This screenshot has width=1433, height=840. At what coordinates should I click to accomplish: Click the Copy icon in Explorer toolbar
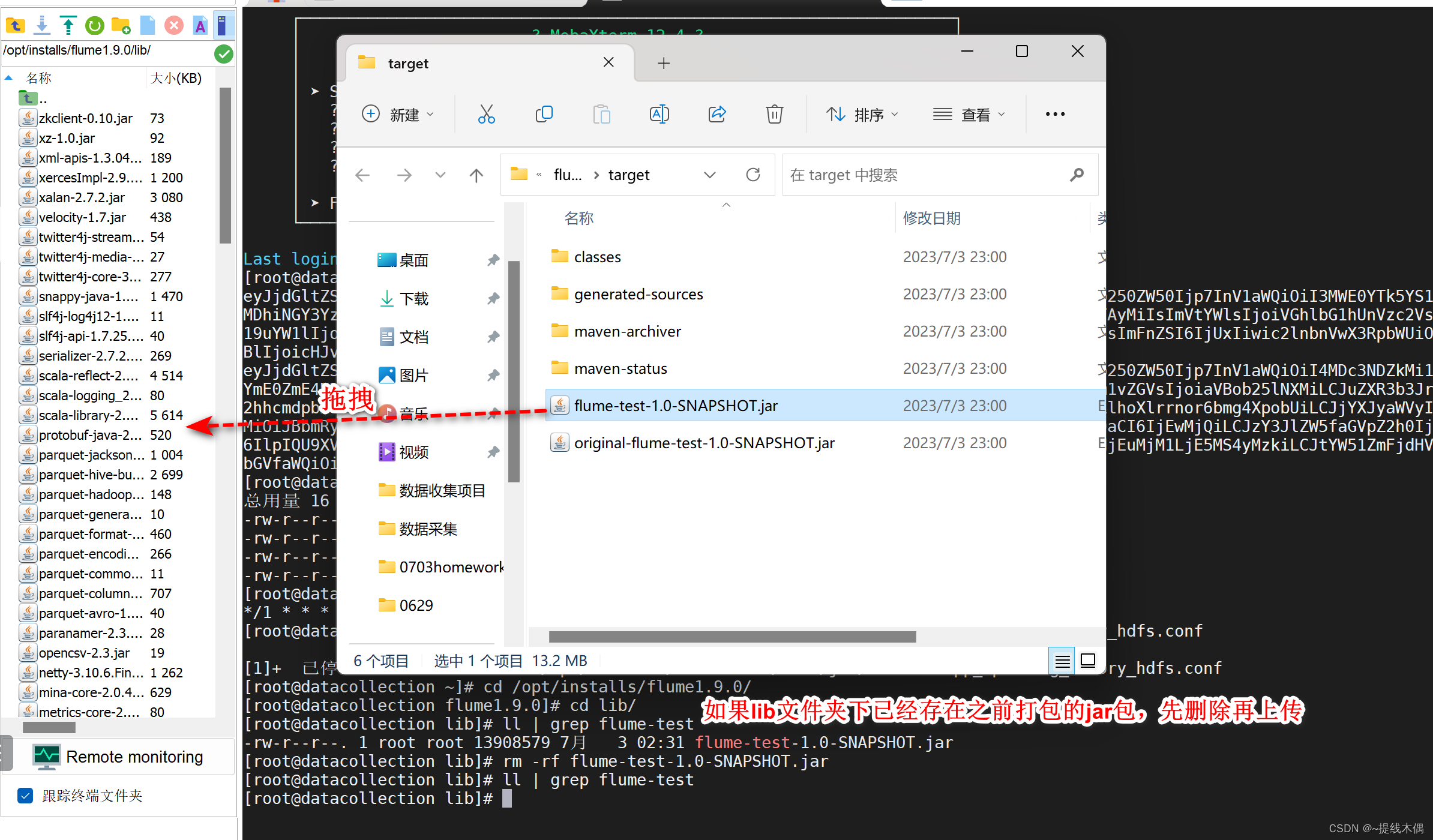click(x=544, y=114)
